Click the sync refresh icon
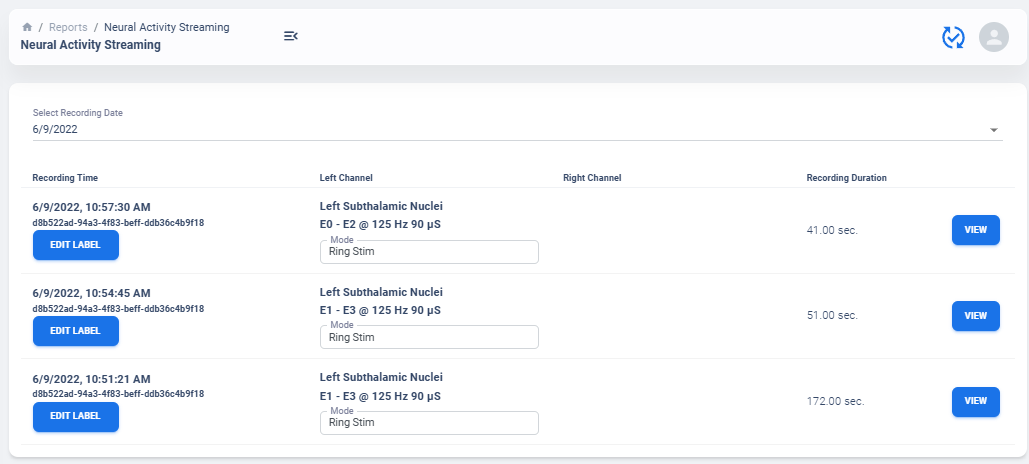The width and height of the screenshot is (1029, 464). (x=953, y=37)
